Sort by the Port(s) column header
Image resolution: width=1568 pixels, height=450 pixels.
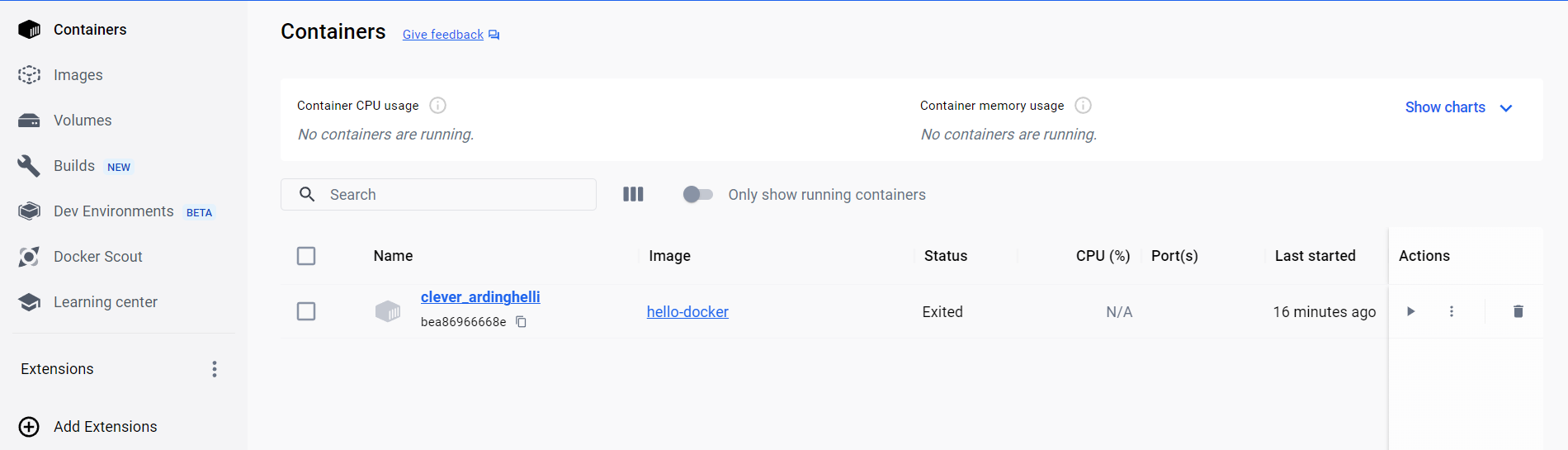pos(1174,256)
